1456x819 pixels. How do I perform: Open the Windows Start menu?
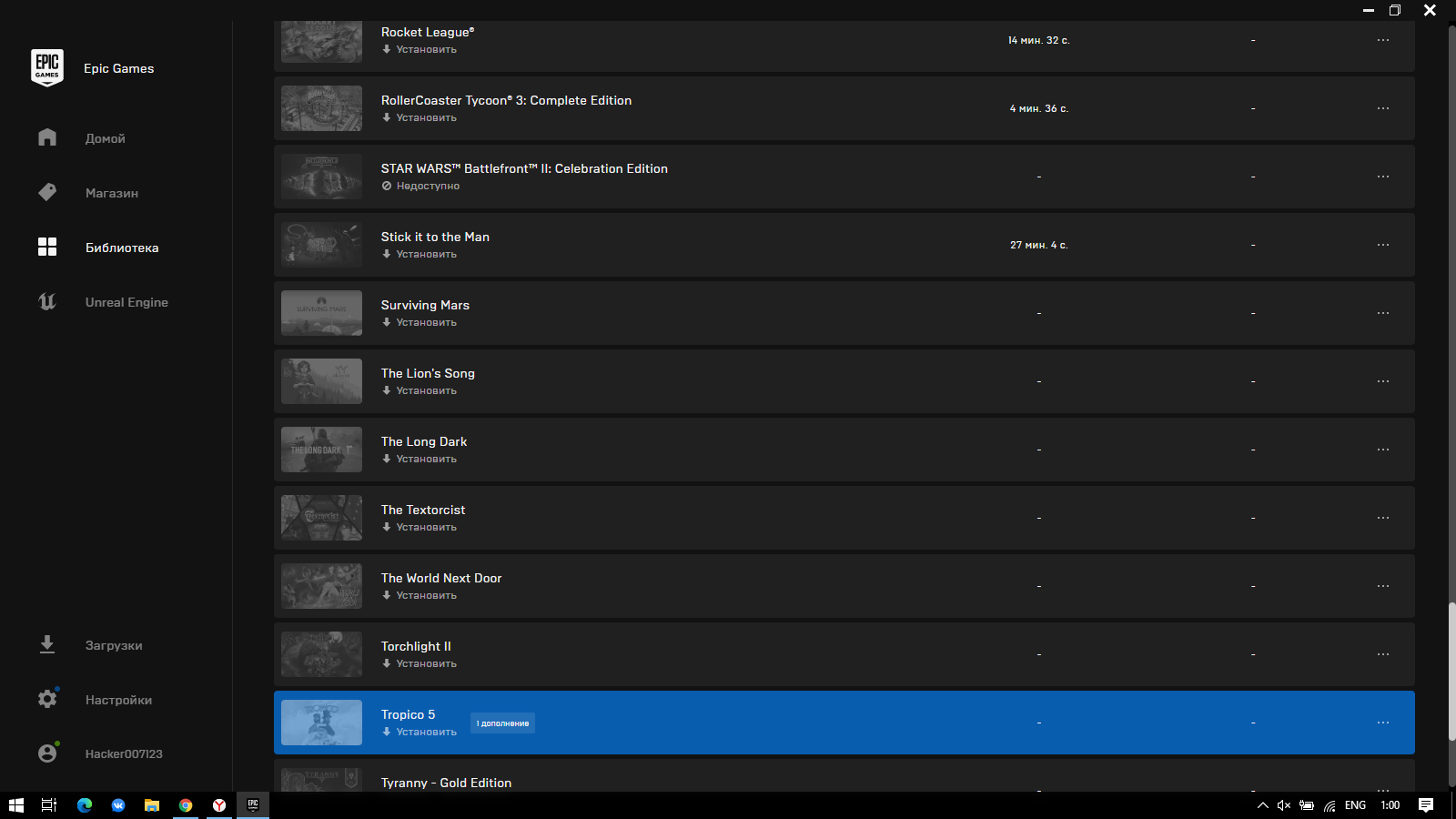[x=15, y=805]
